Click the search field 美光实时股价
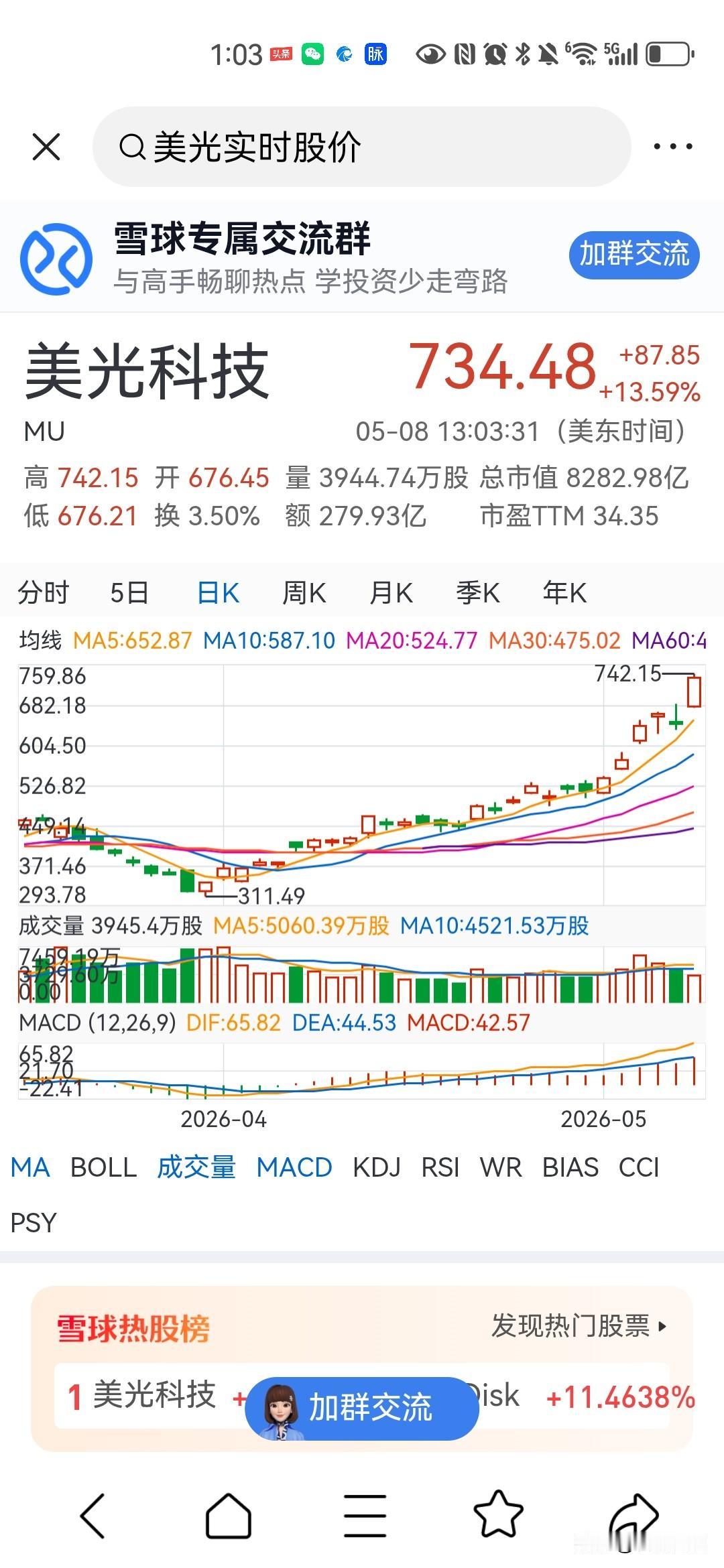724x1568 pixels. tap(362, 147)
